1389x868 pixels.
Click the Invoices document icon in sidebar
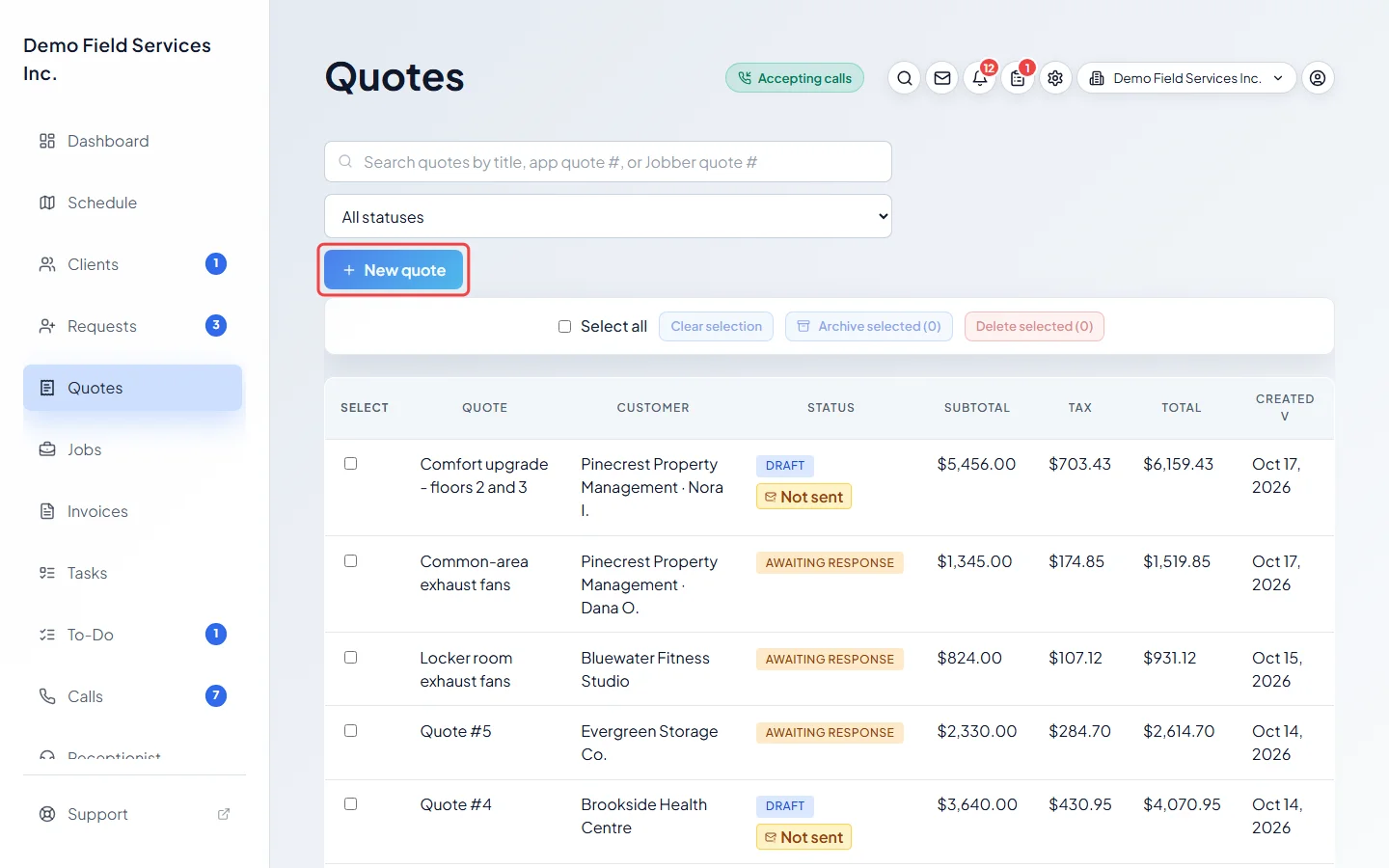coord(47,511)
